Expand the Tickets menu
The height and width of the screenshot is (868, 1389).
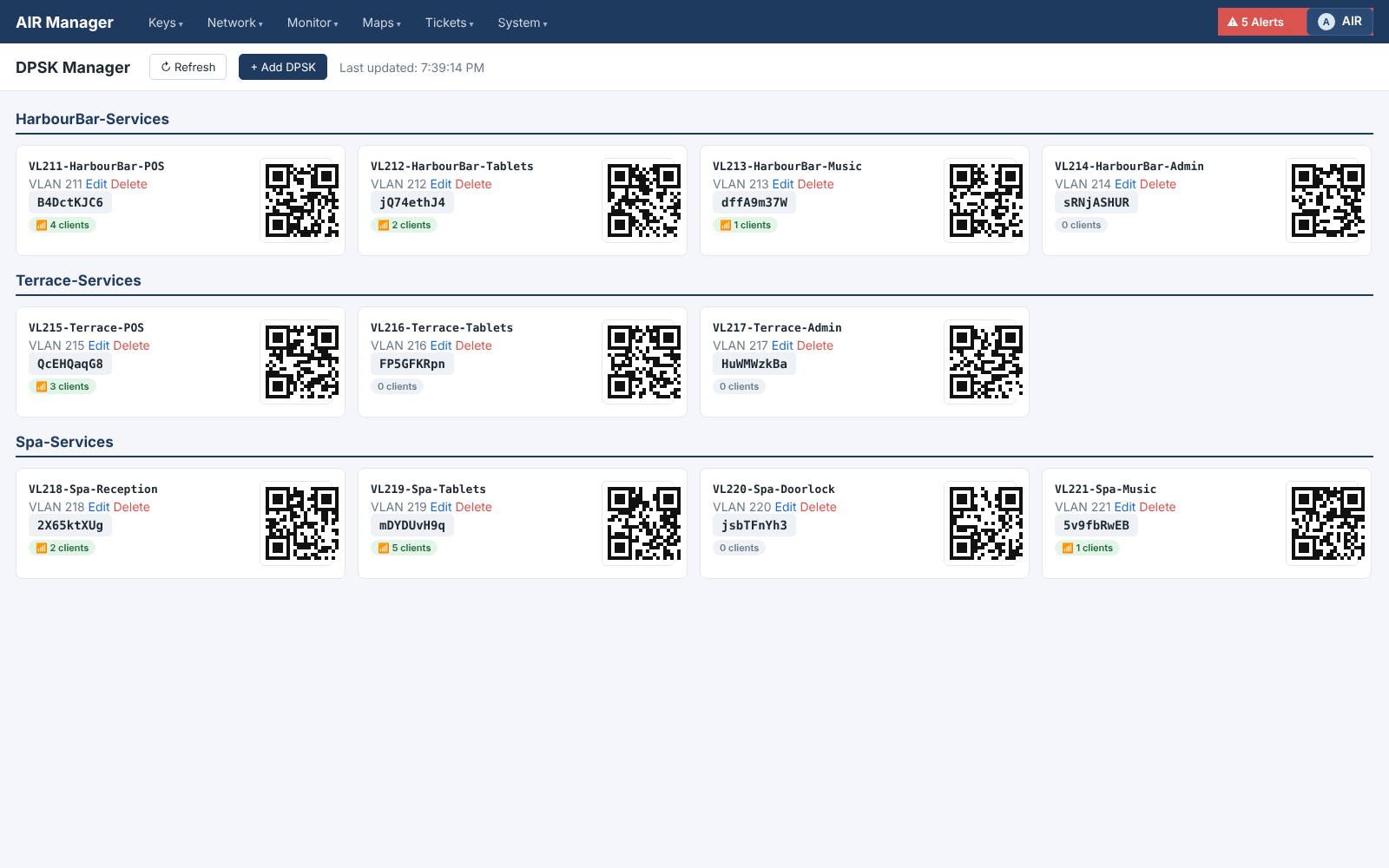(x=450, y=23)
